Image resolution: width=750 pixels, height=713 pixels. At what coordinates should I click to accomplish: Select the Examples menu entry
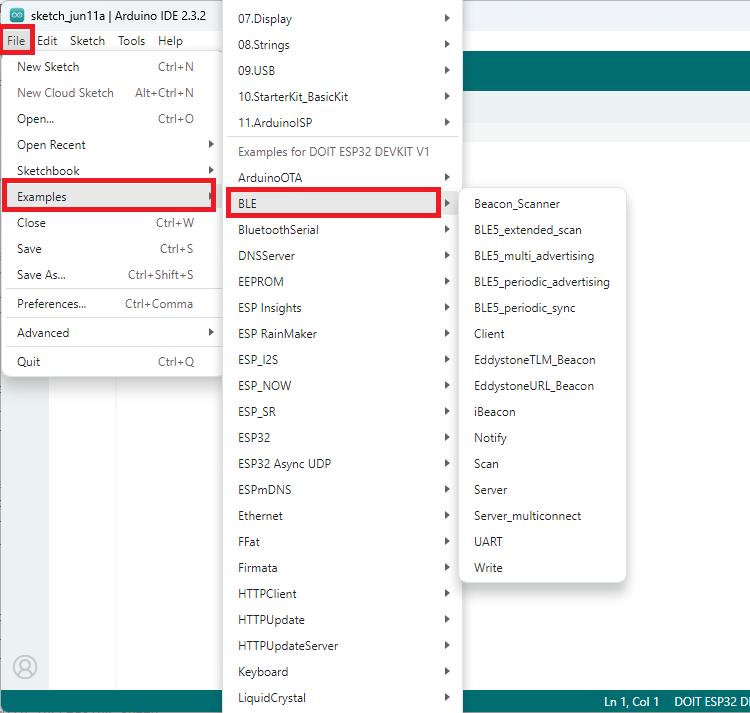pyautogui.click(x=110, y=196)
